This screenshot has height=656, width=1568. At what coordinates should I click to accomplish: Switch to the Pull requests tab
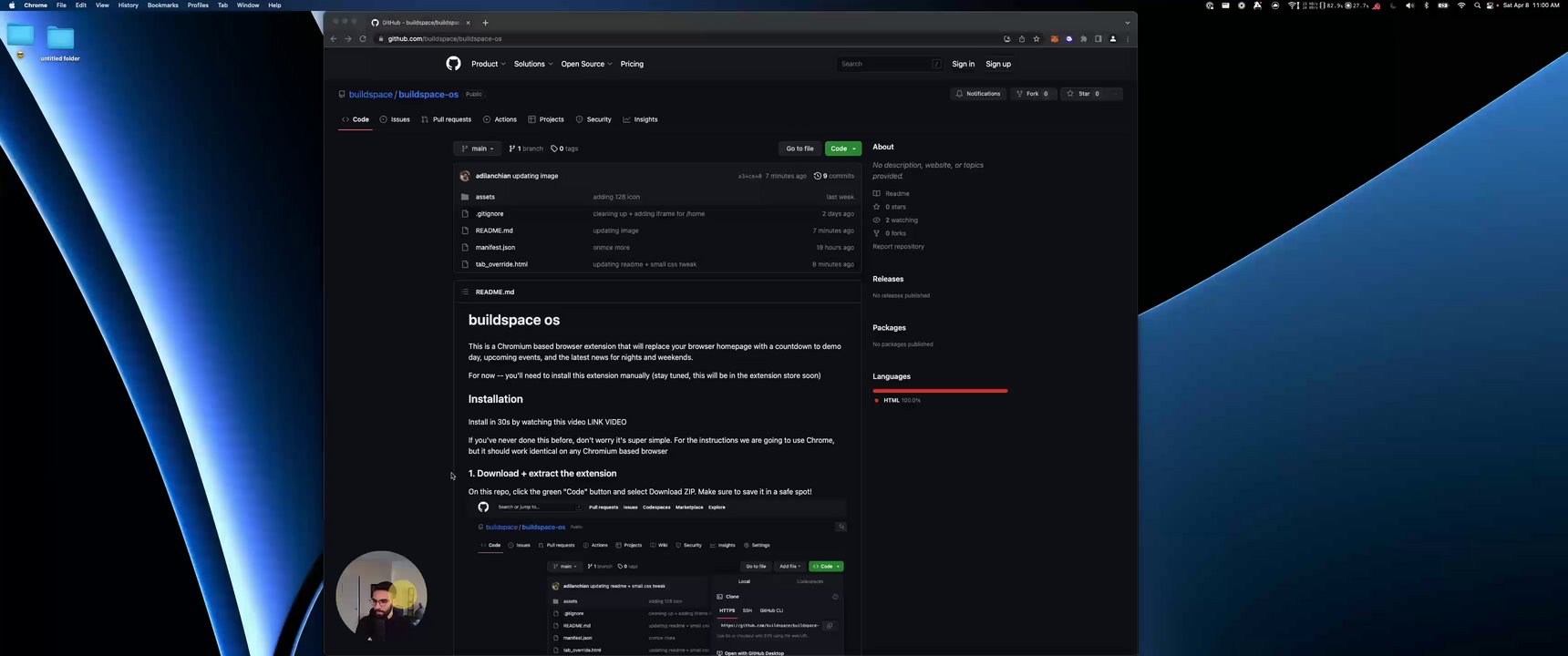[x=446, y=119]
